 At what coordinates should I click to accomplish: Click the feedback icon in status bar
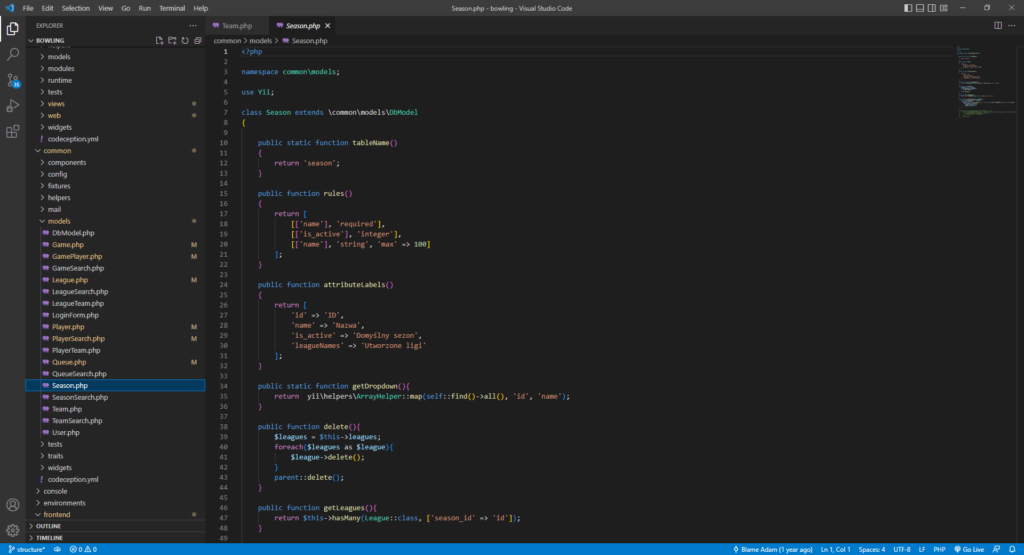tap(997, 549)
